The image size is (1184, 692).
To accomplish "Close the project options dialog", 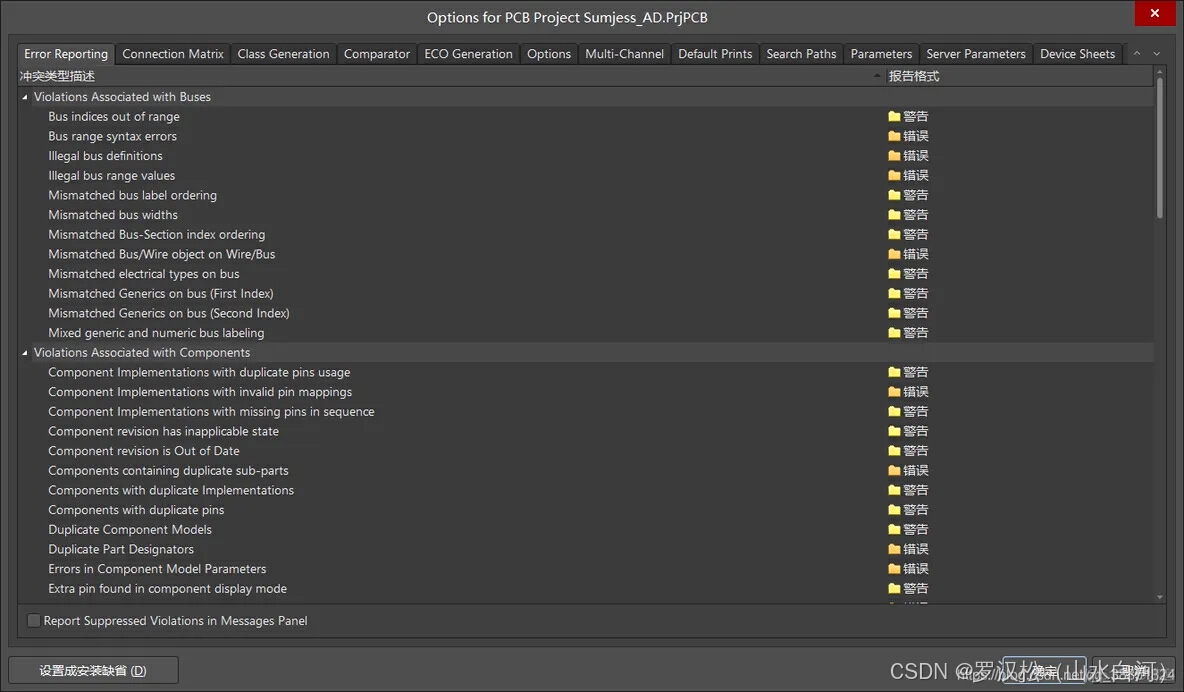I will [1155, 13].
